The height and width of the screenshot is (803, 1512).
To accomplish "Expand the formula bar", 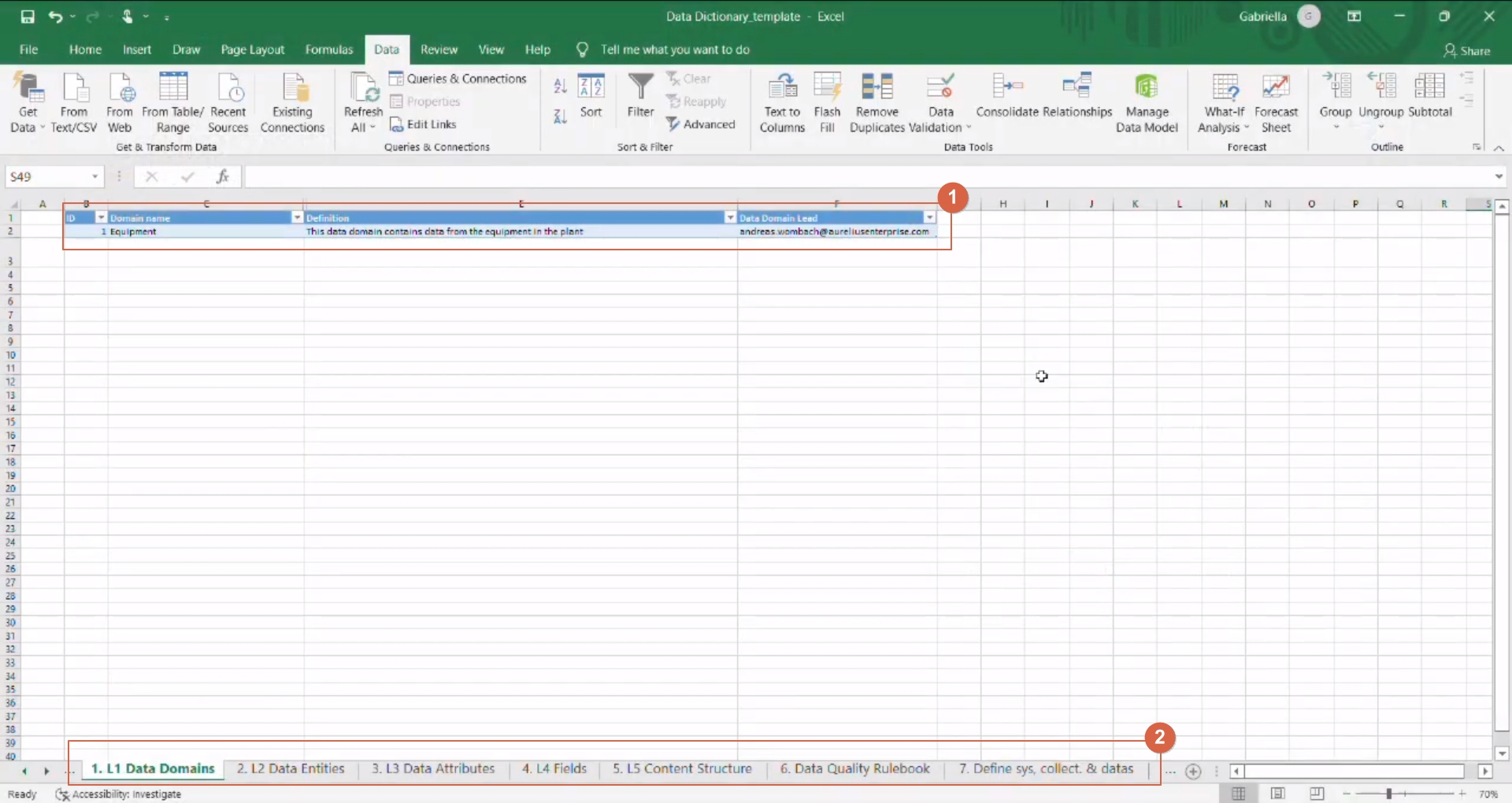I will (x=1499, y=176).
